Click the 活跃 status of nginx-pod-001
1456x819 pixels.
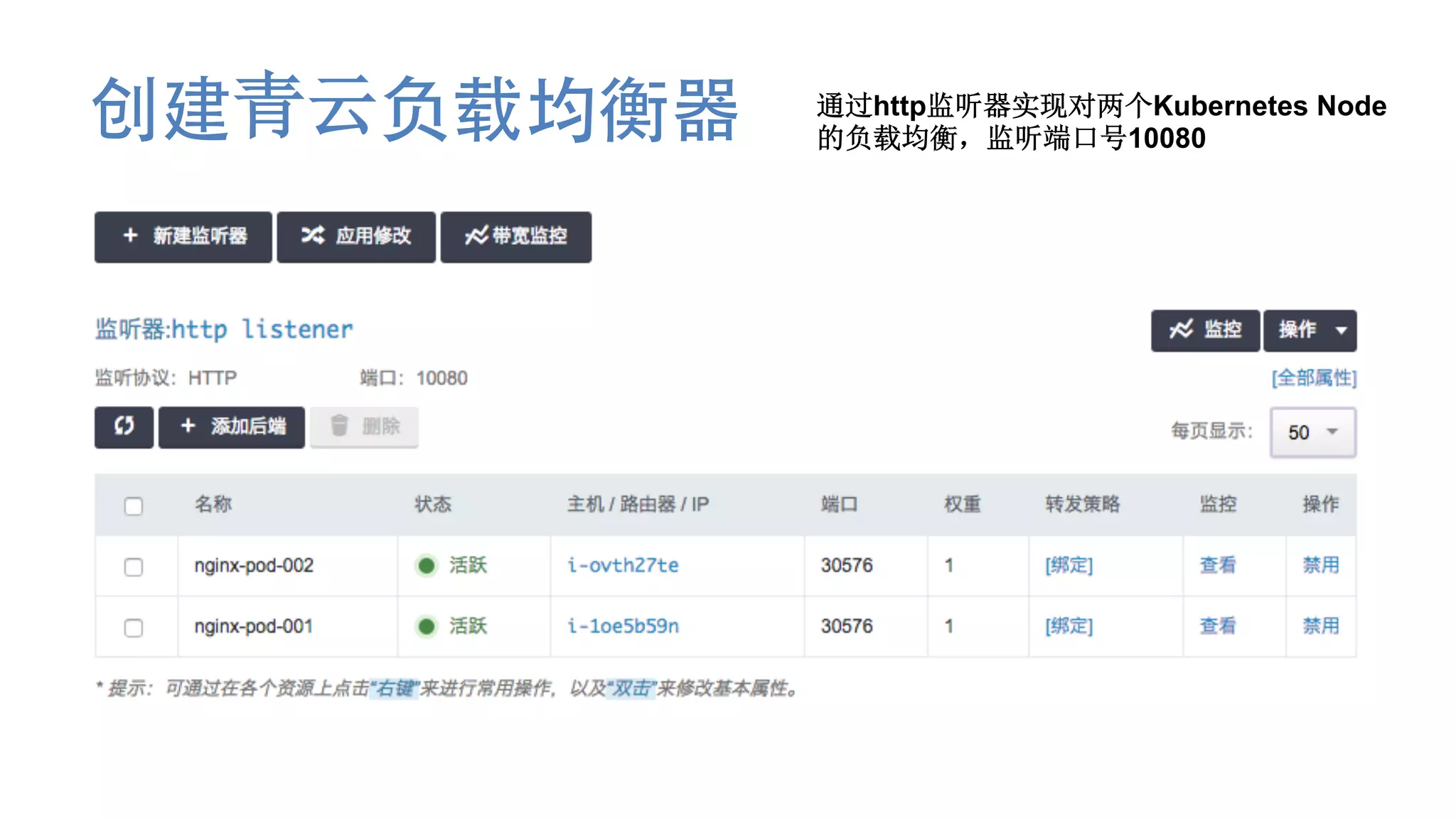[451, 626]
